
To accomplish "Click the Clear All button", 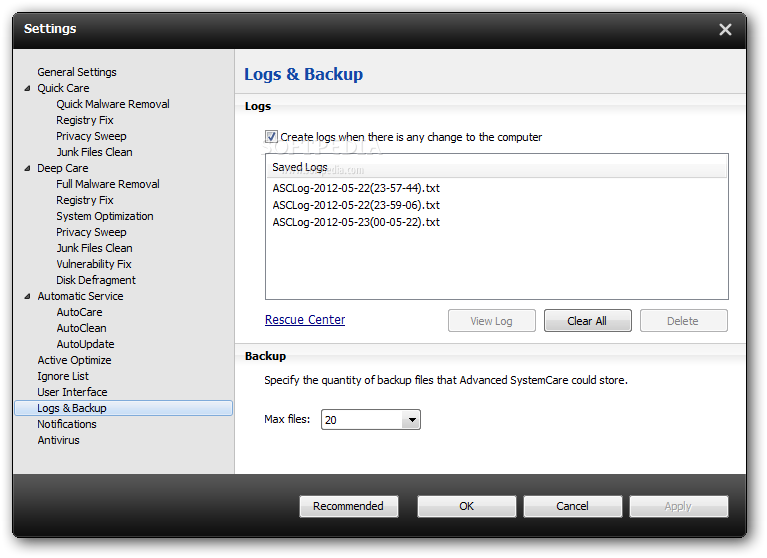I will [587, 321].
